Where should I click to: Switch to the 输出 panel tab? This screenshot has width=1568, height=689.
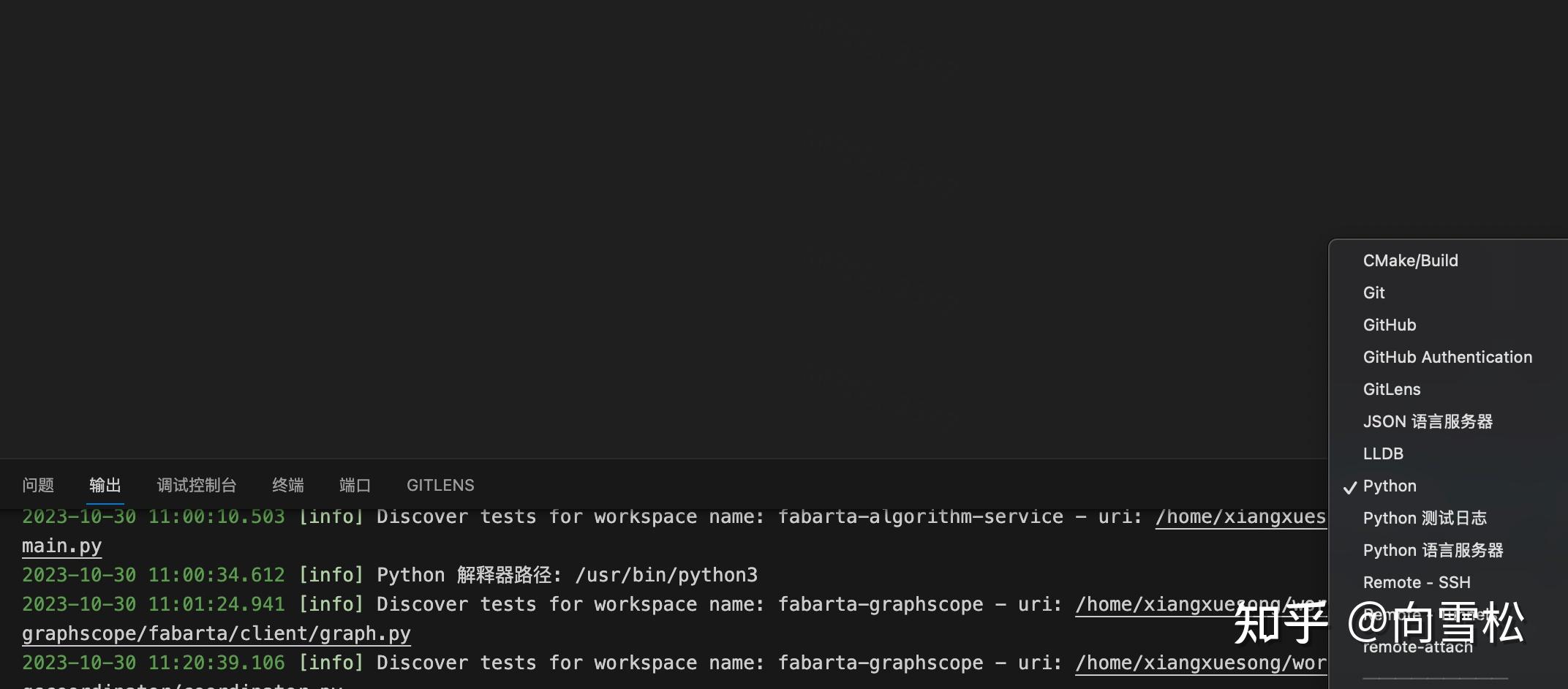[105, 485]
